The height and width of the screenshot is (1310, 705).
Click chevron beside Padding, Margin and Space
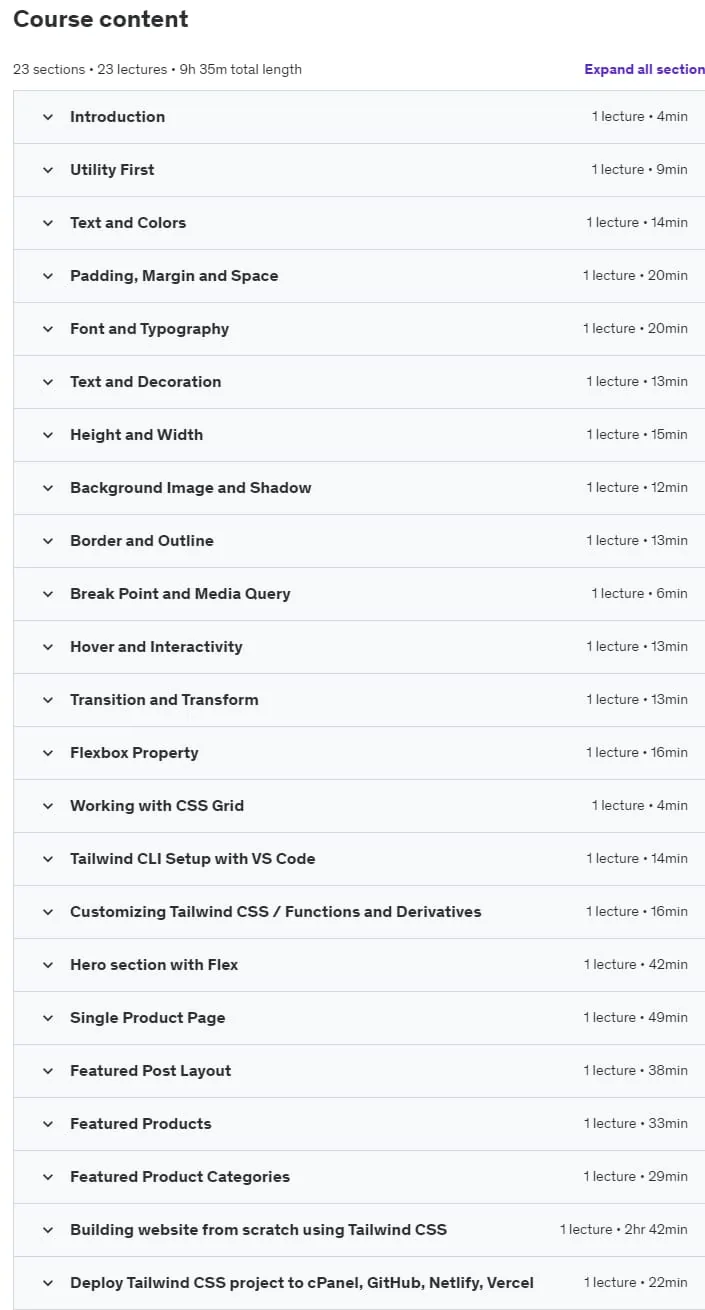pyautogui.click(x=47, y=276)
